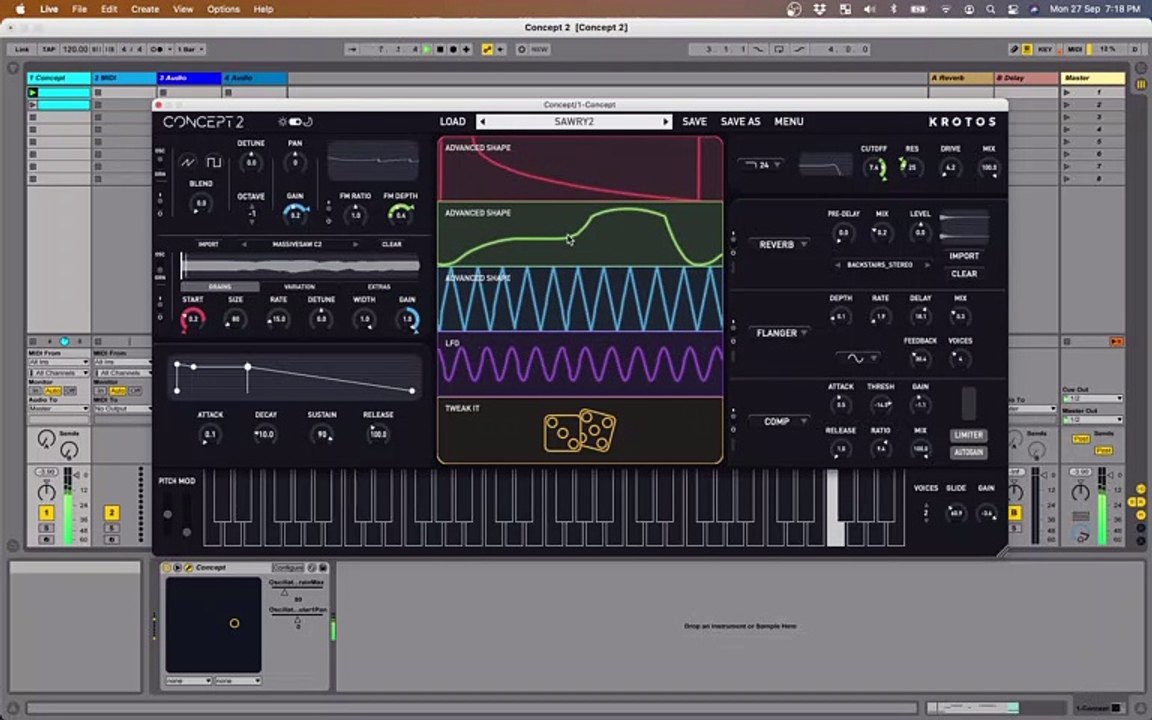Click the envelope RELEASE knob
The image size is (1152, 720).
(x=378, y=434)
